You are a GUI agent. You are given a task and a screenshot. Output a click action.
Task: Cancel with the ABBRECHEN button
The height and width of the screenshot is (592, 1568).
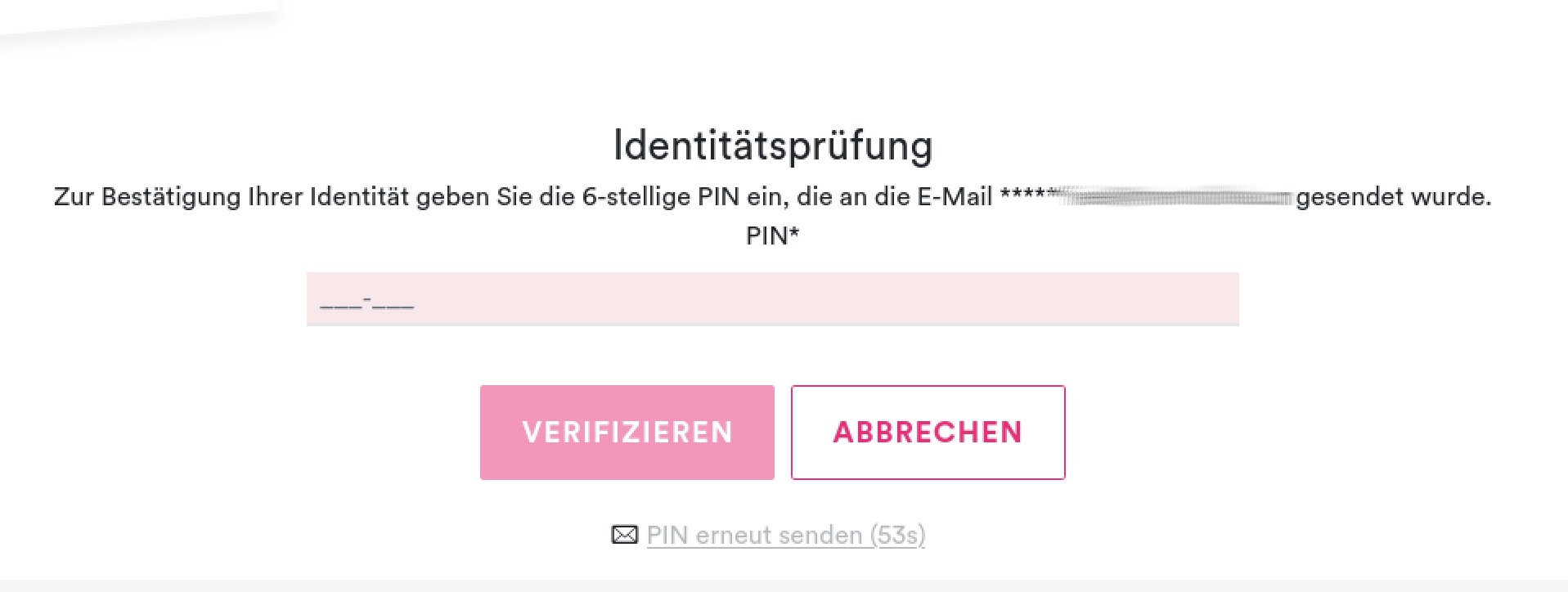(928, 433)
